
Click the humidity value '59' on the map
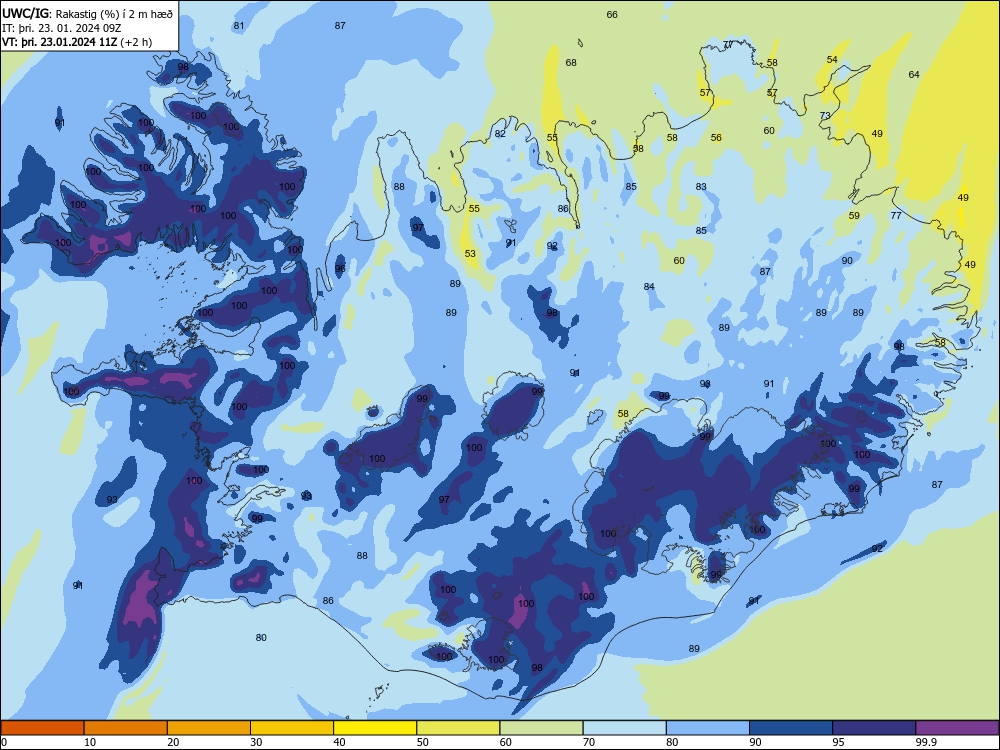tap(854, 216)
